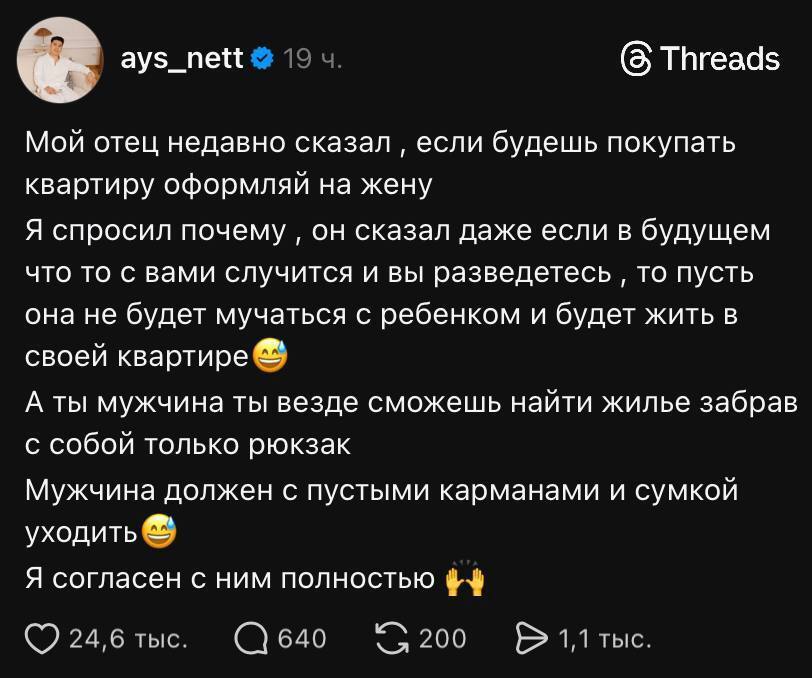Click the 24,6 тыс. likes count
Viewport: 812px width, 678px height.
point(128,639)
